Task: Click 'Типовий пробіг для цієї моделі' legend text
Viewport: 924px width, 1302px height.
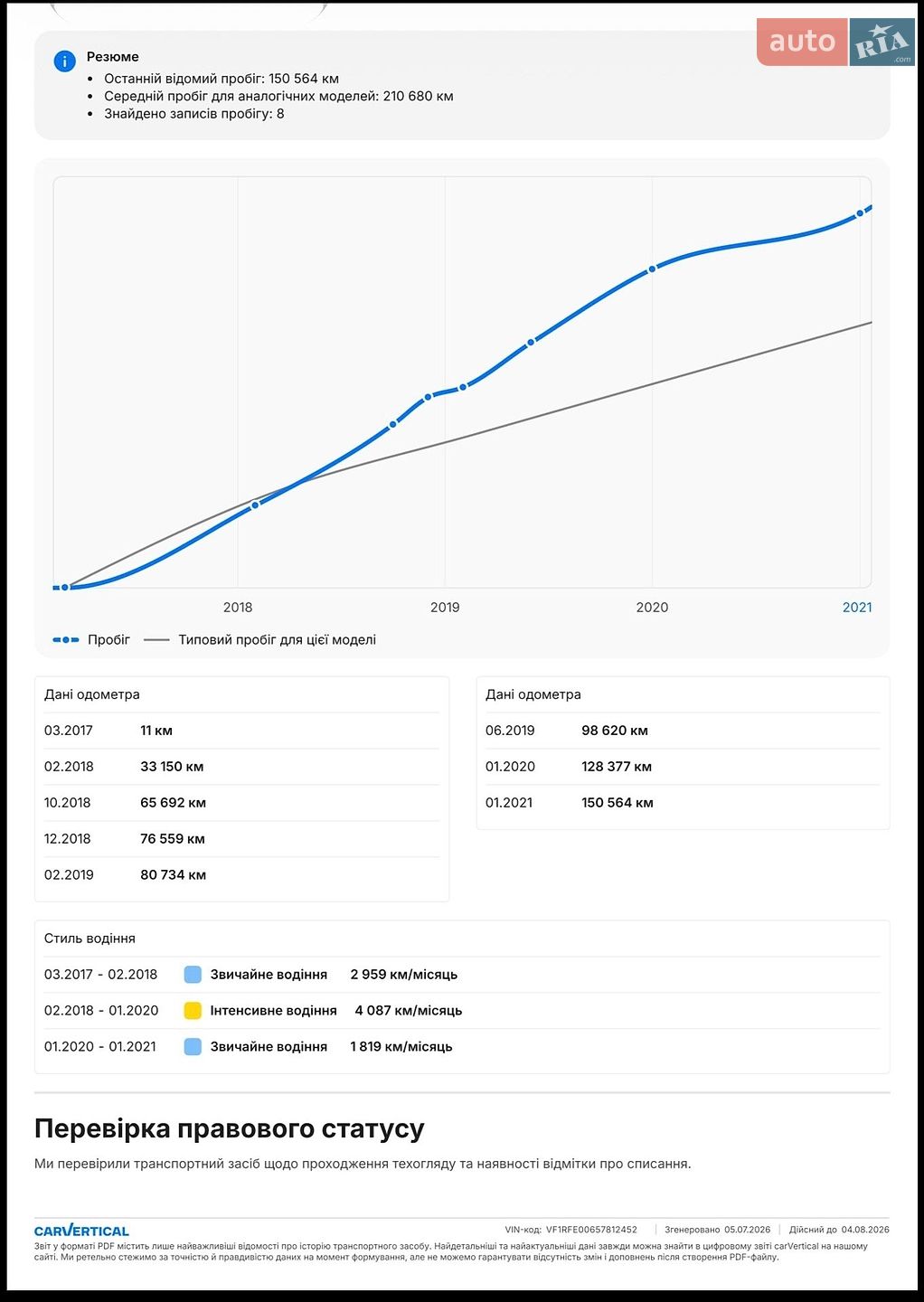Action: [277, 640]
